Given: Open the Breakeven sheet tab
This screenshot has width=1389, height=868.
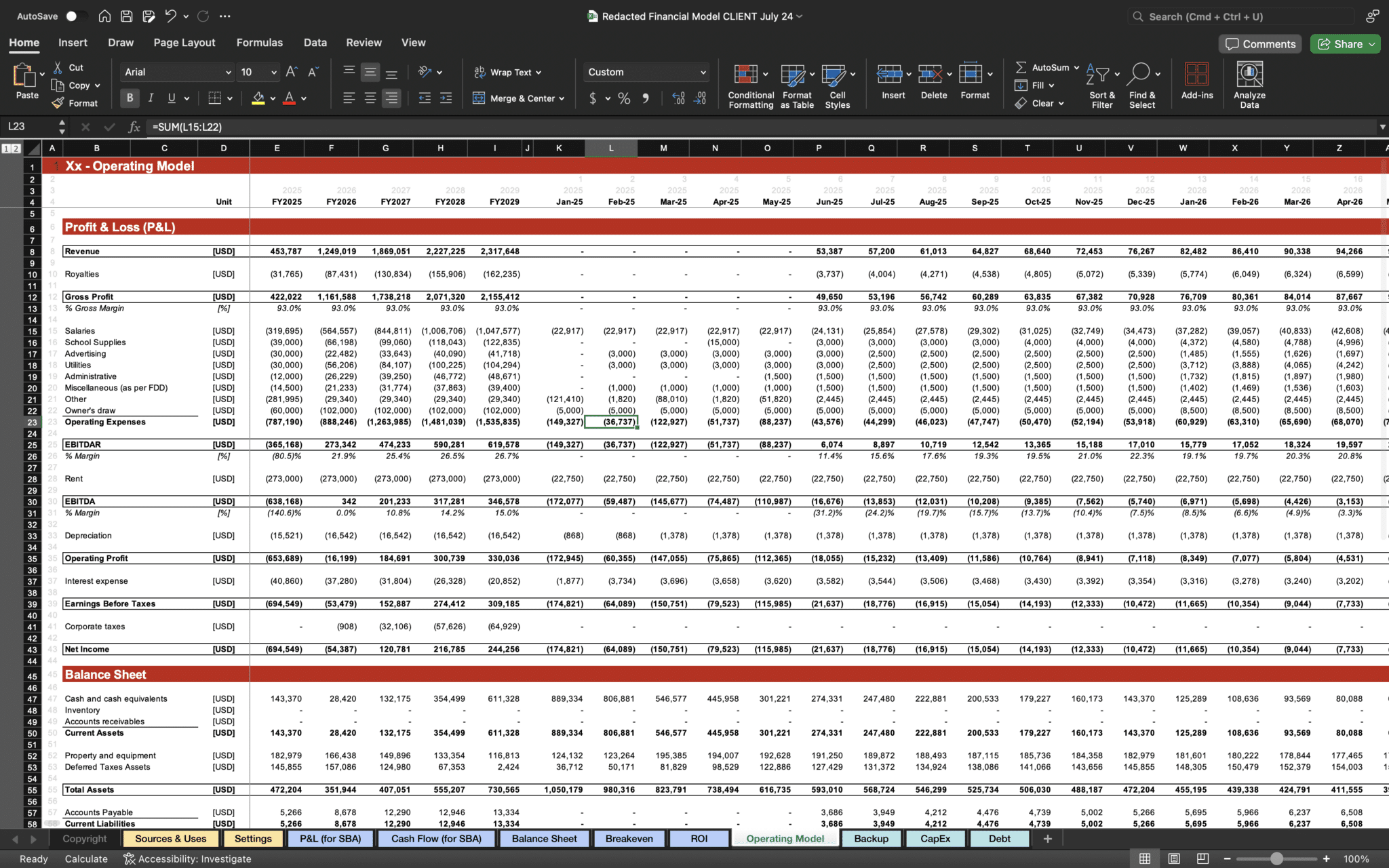Looking at the screenshot, I should (629, 839).
